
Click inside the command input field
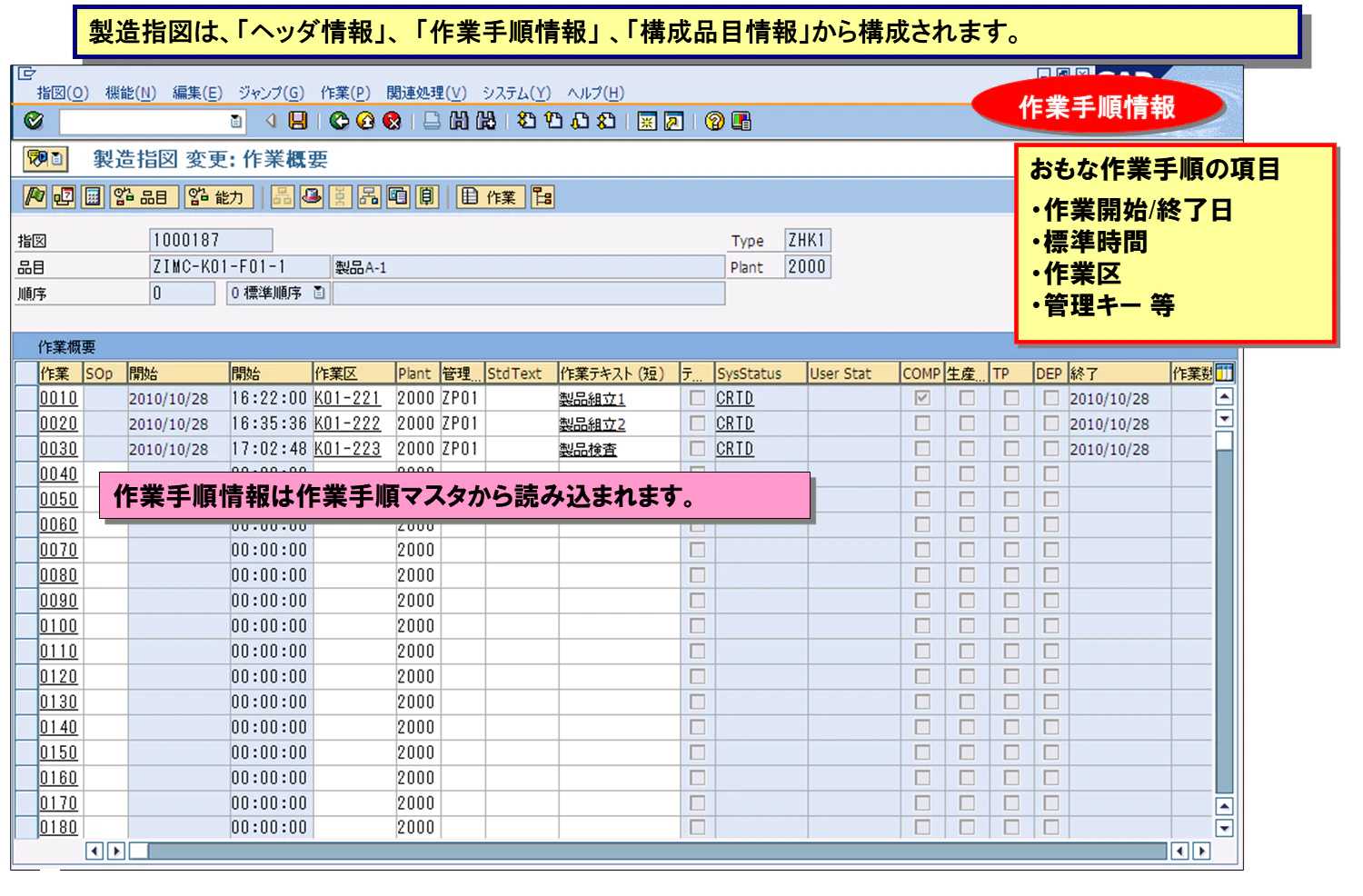136,121
